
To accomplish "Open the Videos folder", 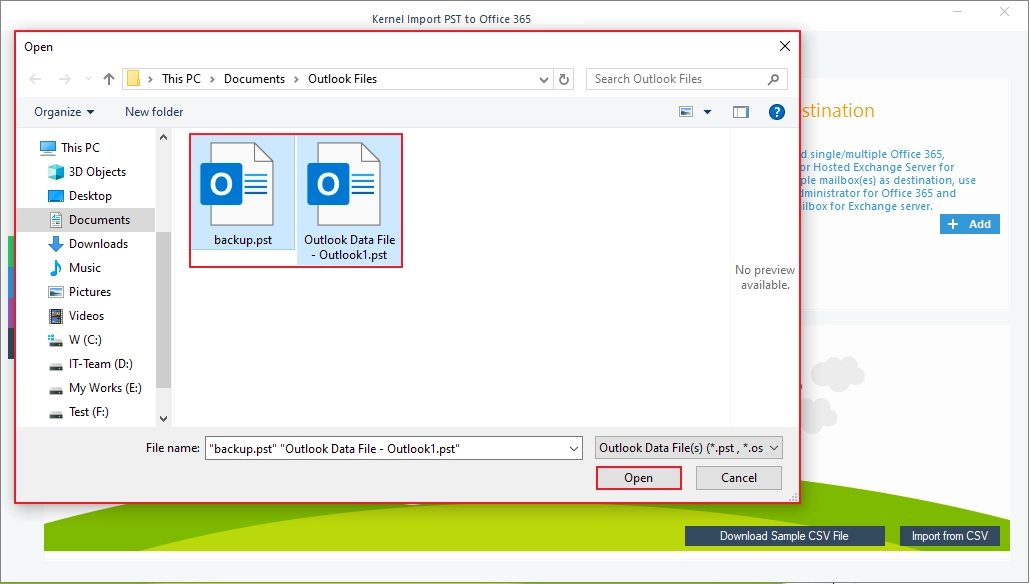I will pos(76,316).
